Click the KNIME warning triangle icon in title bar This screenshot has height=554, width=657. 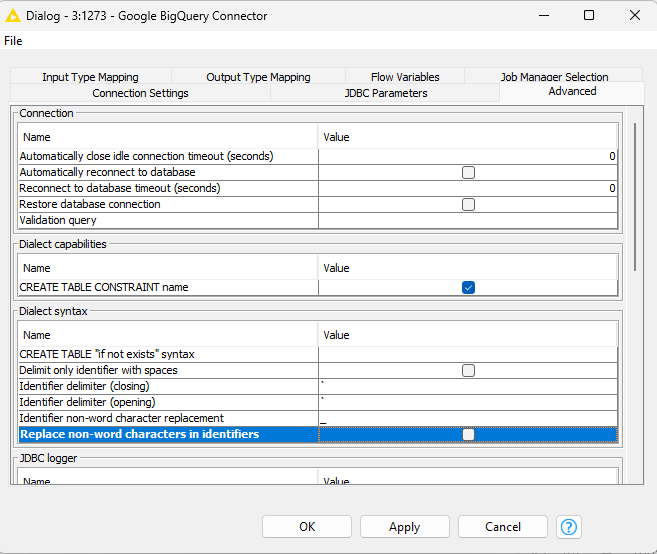[14, 15]
